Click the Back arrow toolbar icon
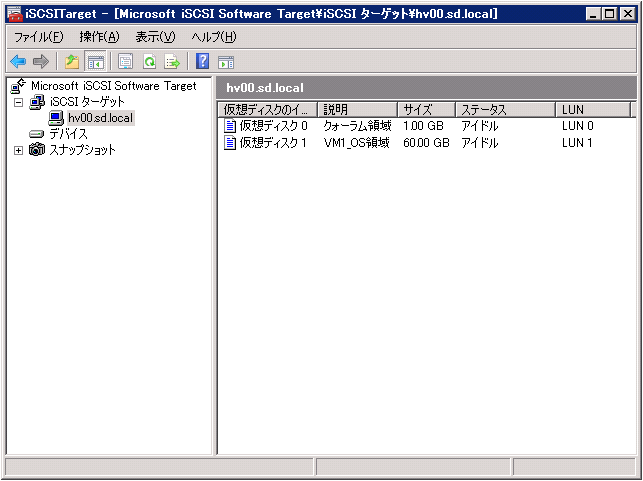The width and height of the screenshot is (643, 481). pos(18,62)
